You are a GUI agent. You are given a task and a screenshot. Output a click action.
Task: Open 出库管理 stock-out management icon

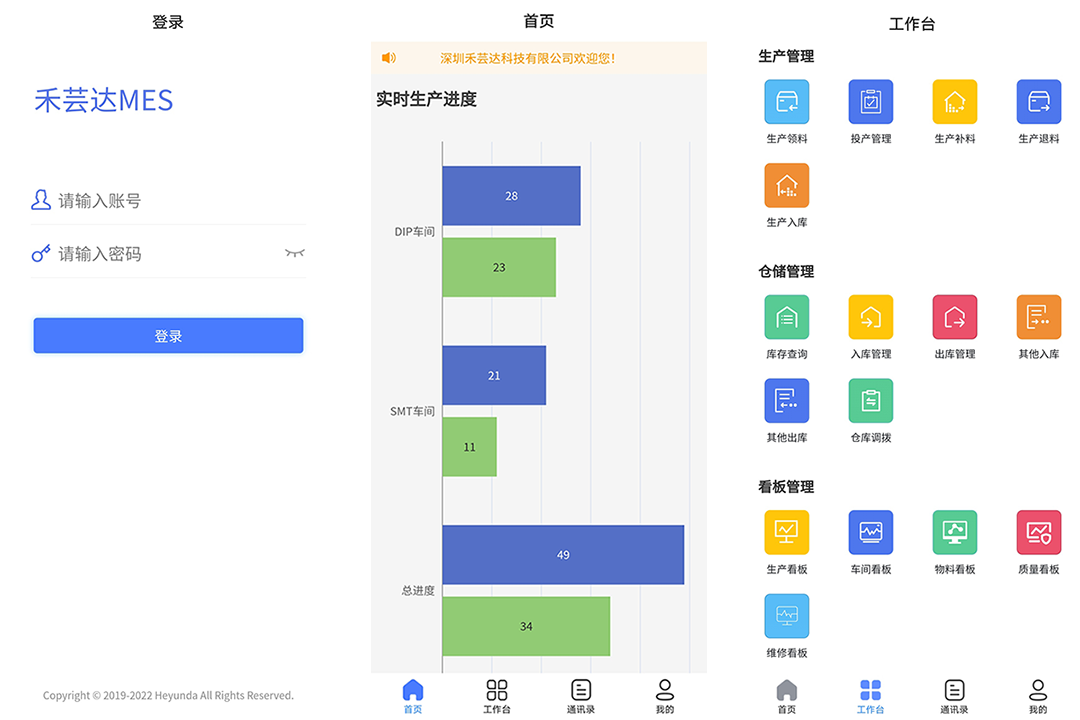point(955,317)
